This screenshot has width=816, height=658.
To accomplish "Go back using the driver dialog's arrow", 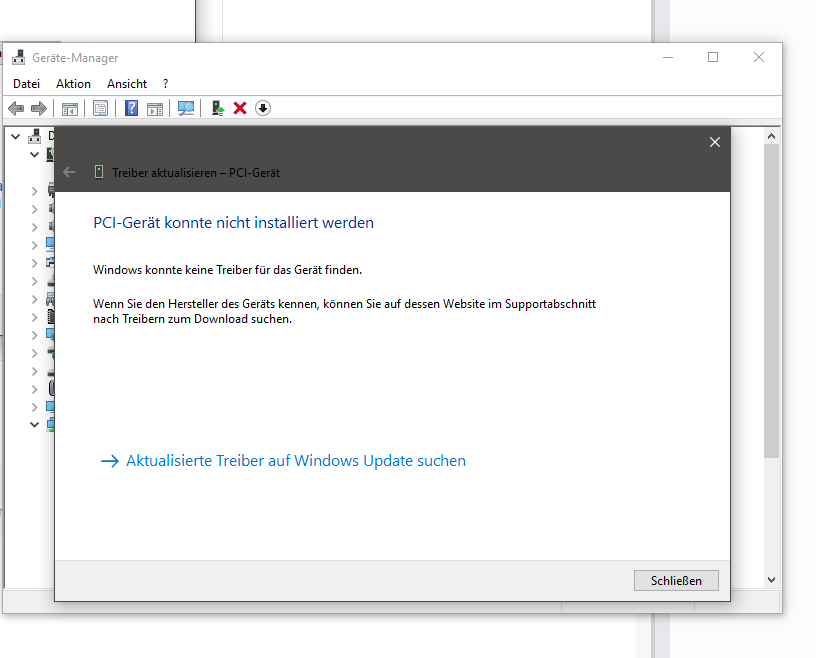I will pyautogui.click(x=69, y=172).
